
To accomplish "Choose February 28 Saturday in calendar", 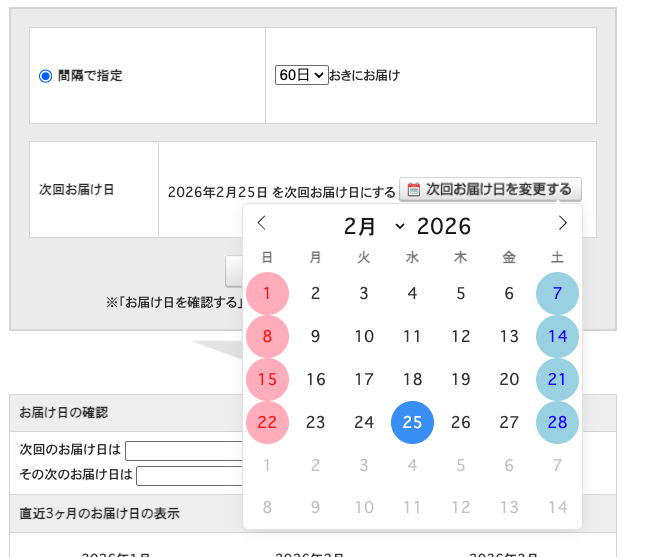I will [557, 422].
